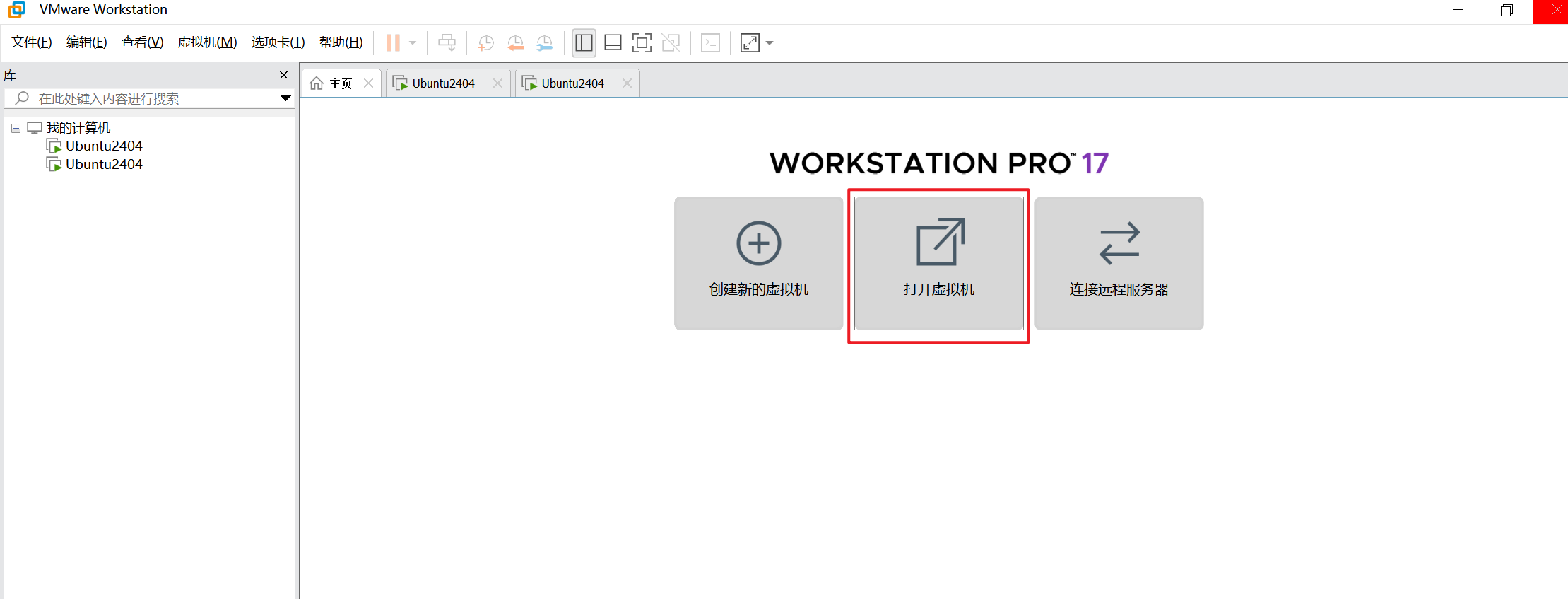1568x599 pixels.
Task: Open the stretch display dropdown arrow
Action: (770, 43)
